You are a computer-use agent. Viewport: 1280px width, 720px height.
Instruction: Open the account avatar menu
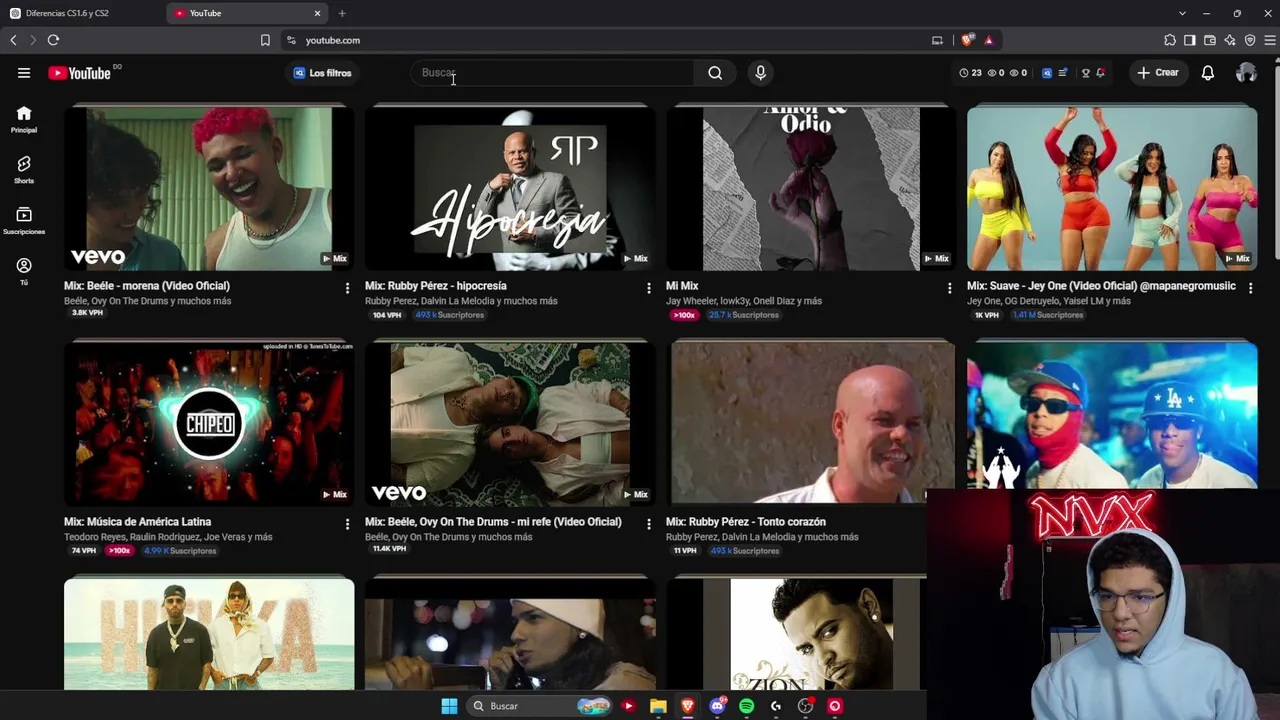pyautogui.click(x=1246, y=73)
